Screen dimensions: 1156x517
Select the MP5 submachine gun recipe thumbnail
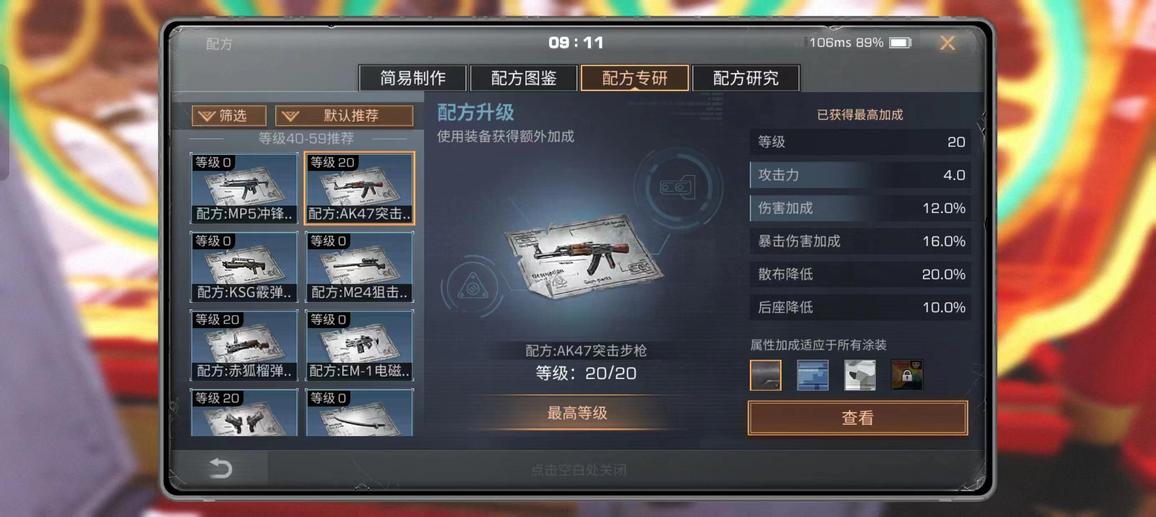(244, 188)
